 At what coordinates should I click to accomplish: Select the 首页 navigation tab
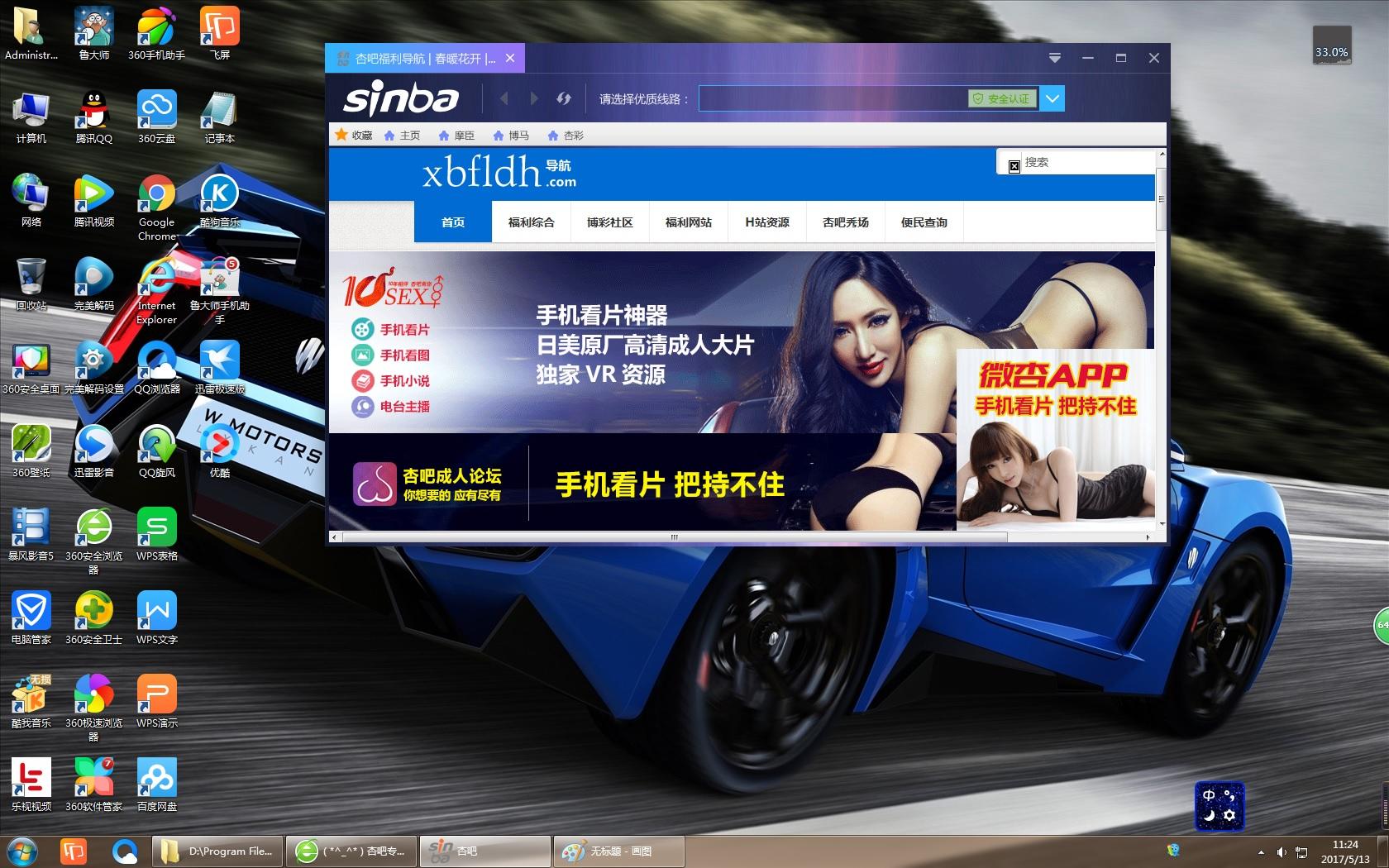(x=453, y=222)
